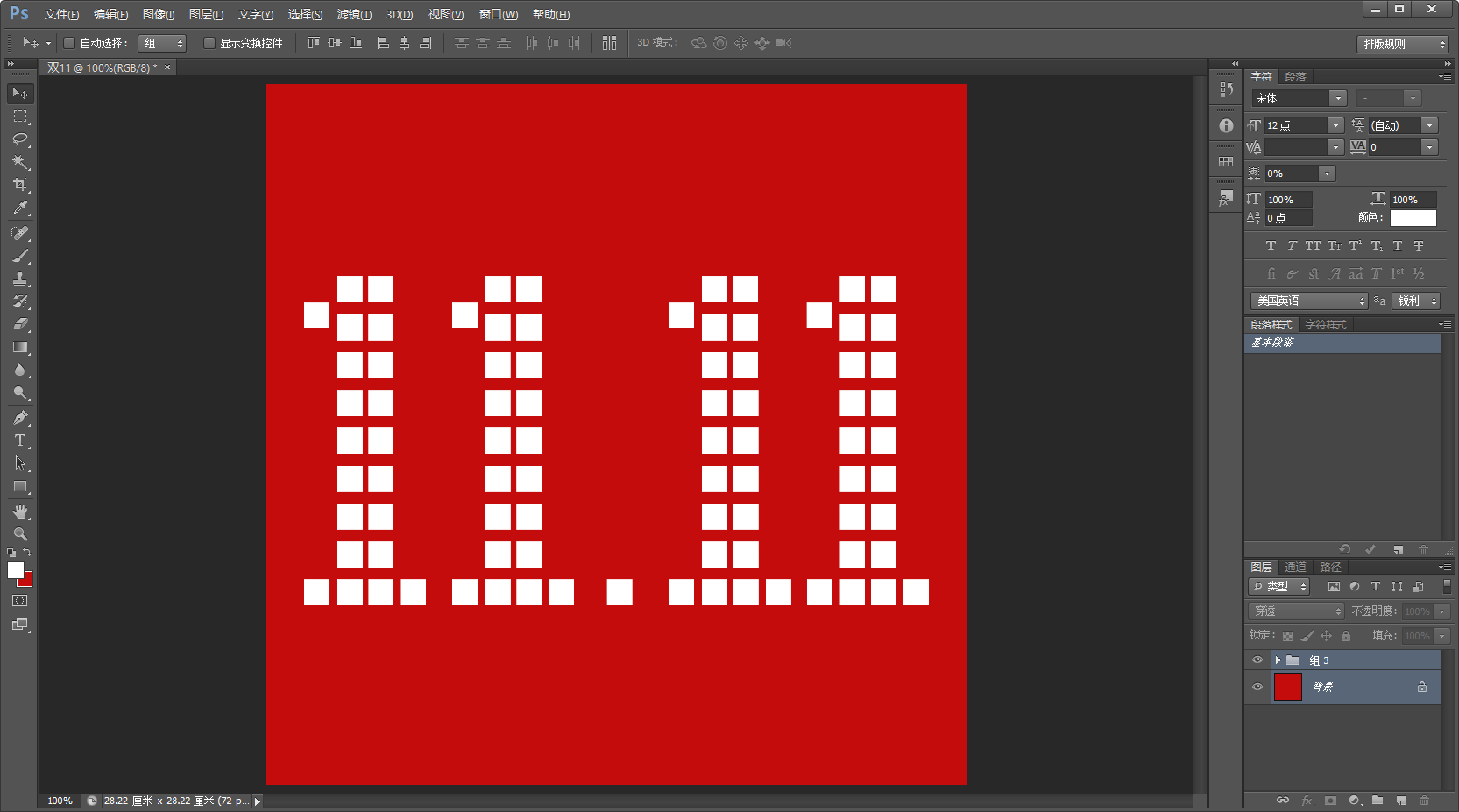Select the Move tool
Screen dimensions: 1459x812
[x=19, y=93]
